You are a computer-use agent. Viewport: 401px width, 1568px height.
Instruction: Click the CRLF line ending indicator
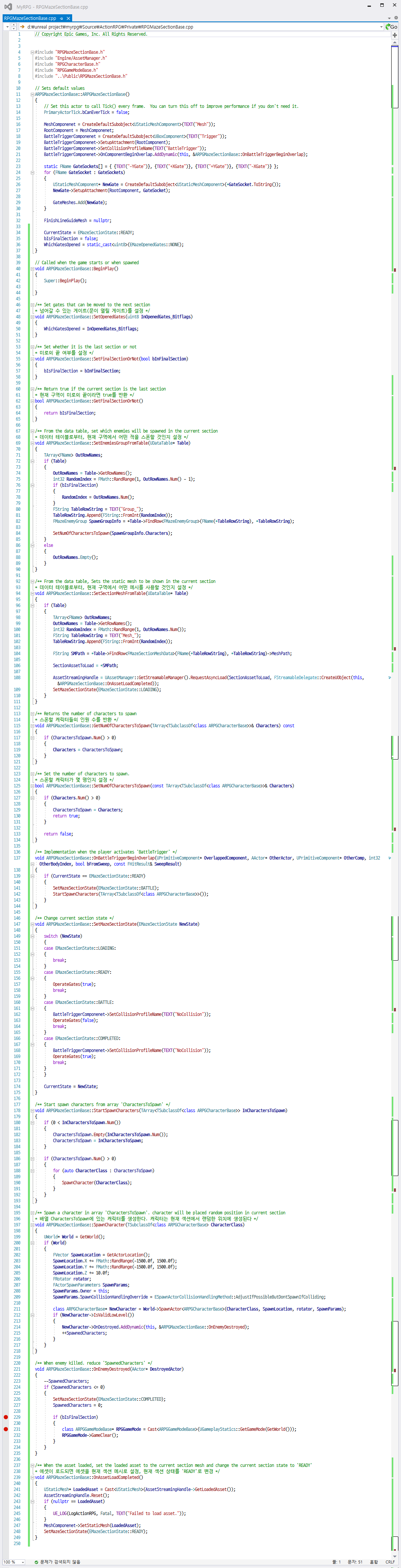click(390, 1562)
